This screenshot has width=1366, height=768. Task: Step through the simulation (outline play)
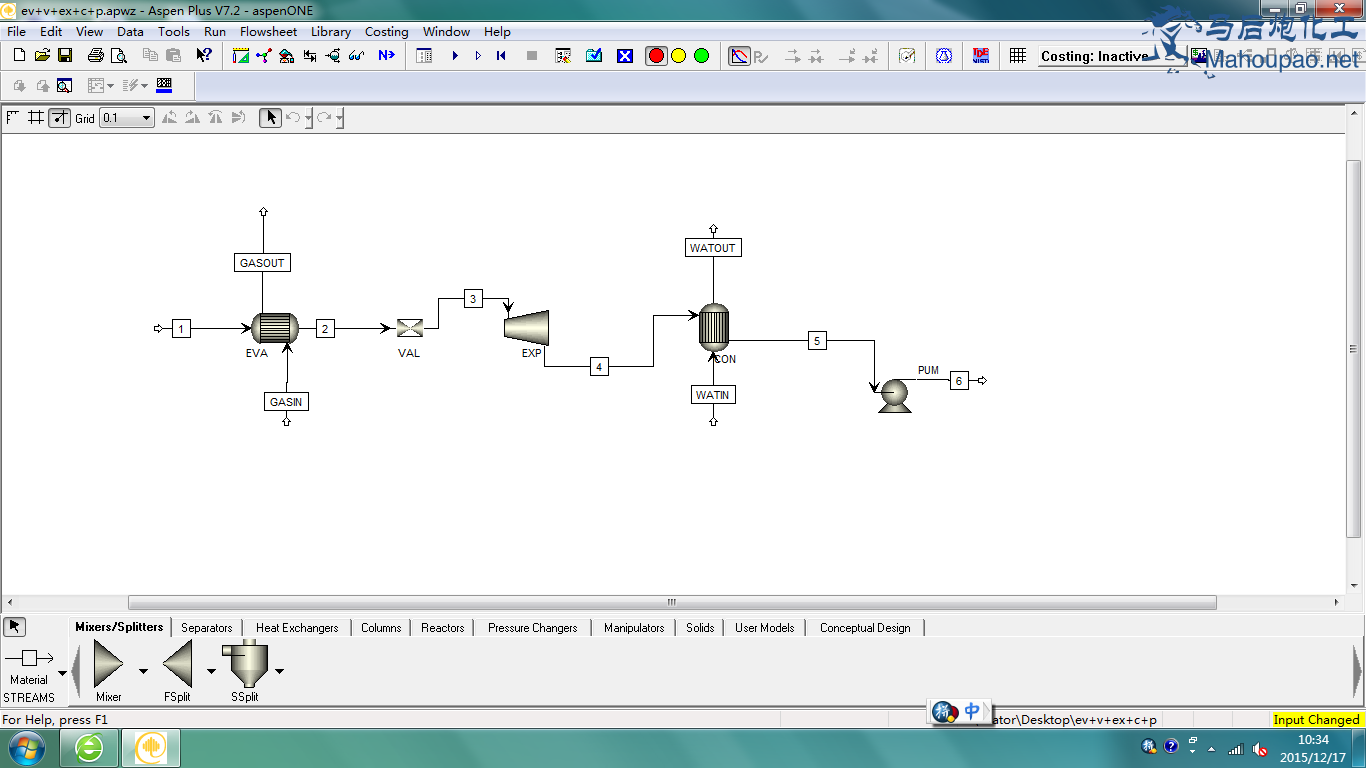(x=478, y=56)
